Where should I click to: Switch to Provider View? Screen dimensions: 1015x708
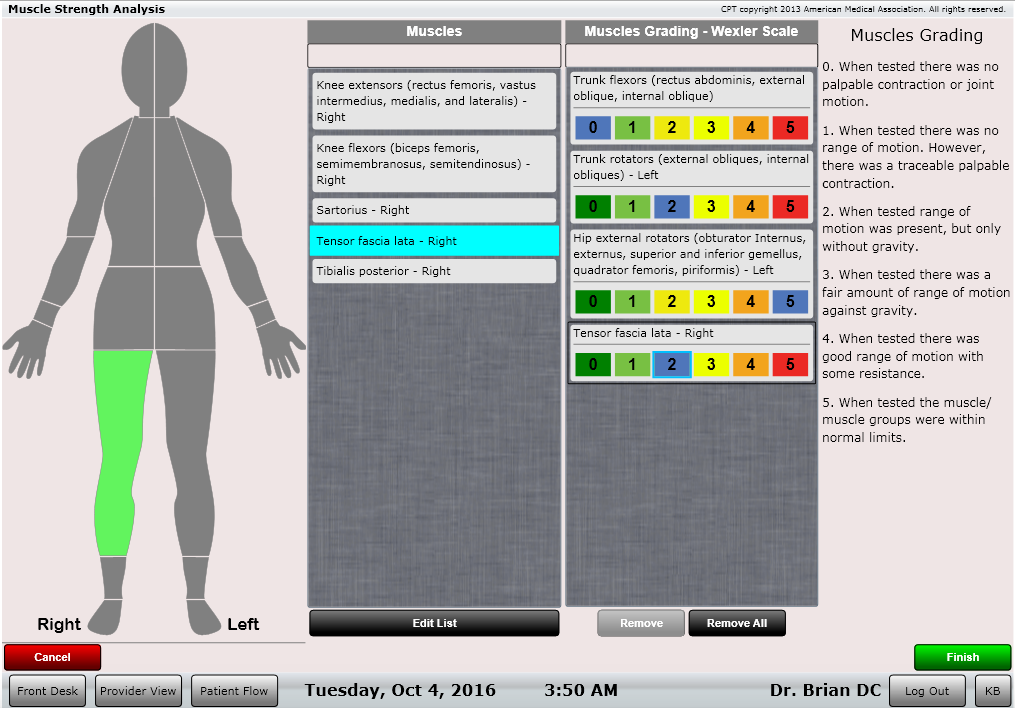click(138, 690)
